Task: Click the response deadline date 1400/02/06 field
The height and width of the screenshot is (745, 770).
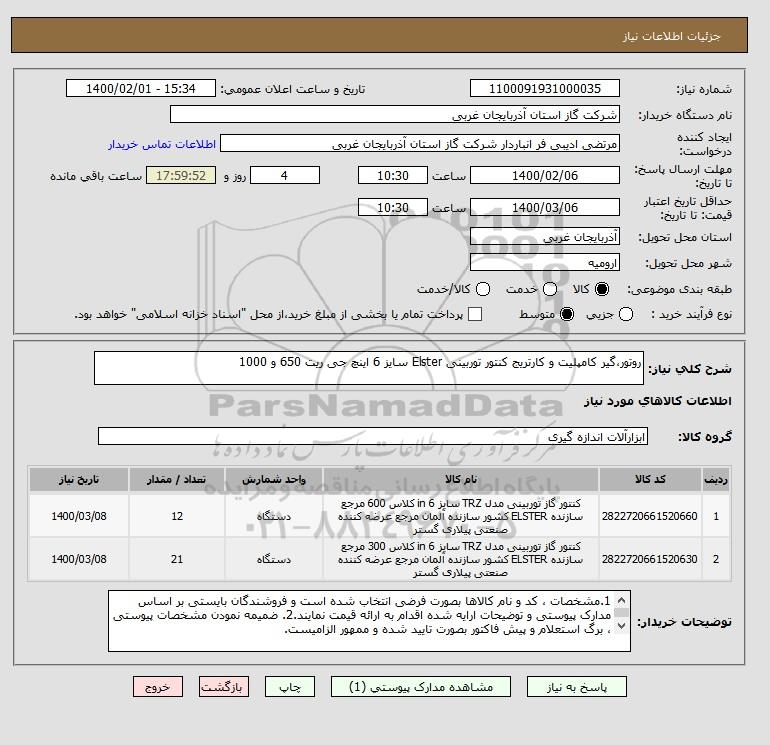Action: tap(545, 175)
